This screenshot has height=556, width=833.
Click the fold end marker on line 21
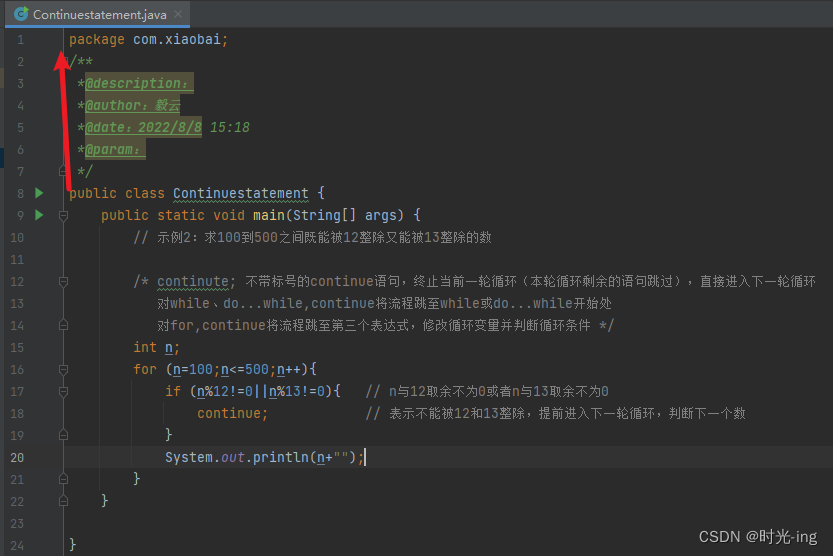point(64,479)
